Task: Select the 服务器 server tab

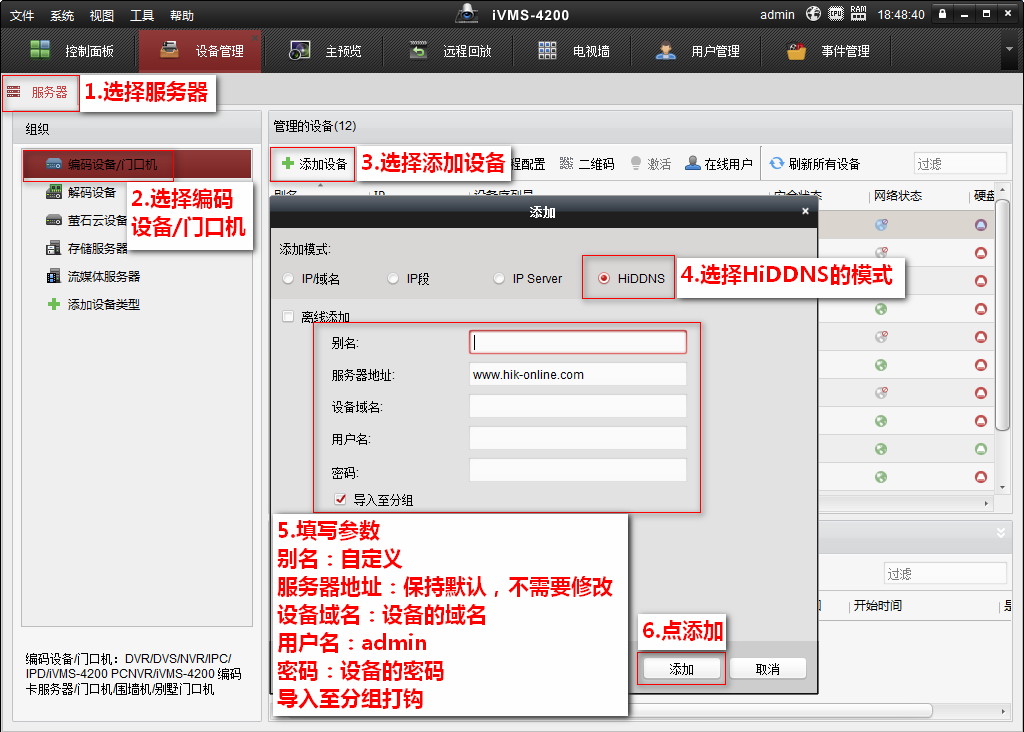Action: point(40,93)
